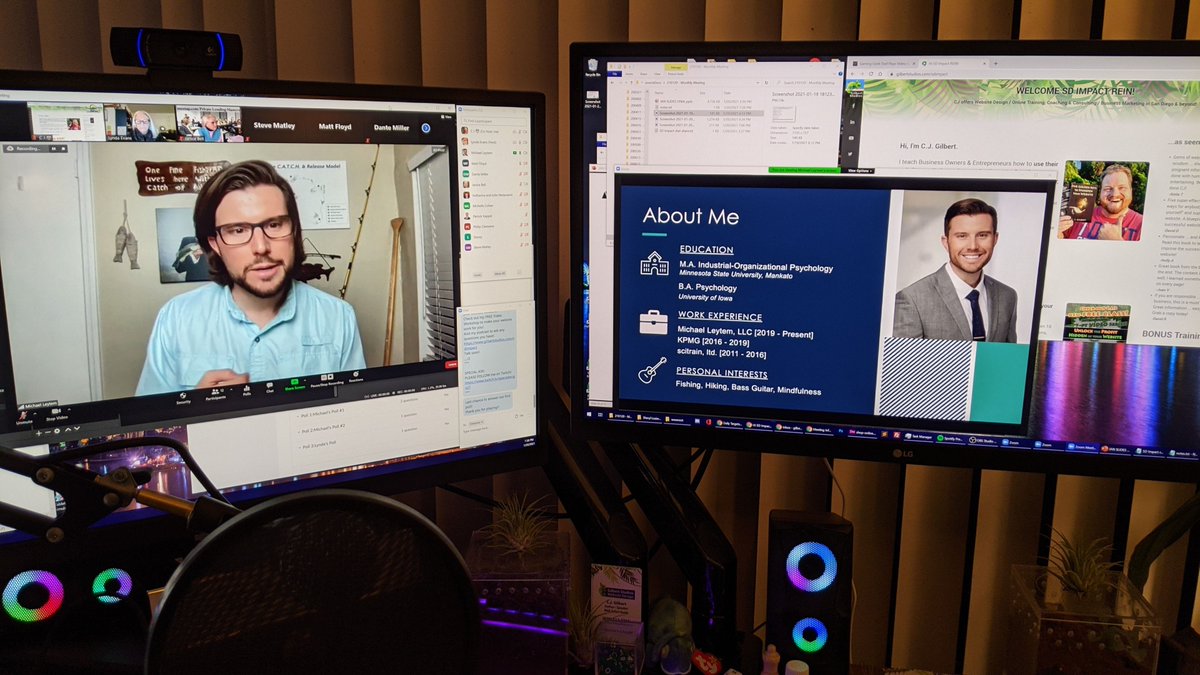Click the Stop Video camera icon
Viewport: 1200px width, 675px height.
[56, 411]
